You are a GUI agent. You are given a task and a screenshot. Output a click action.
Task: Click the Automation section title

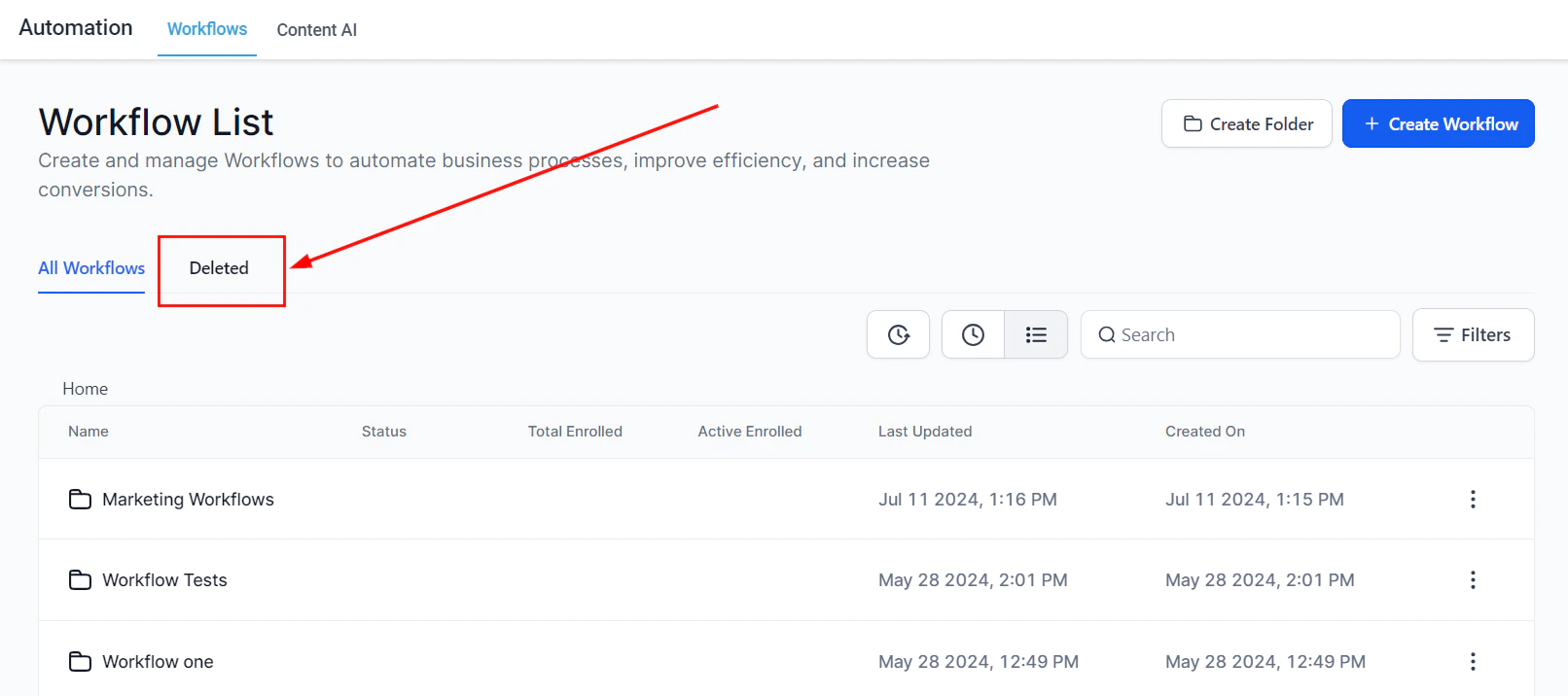pyautogui.click(x=76, y=27)
